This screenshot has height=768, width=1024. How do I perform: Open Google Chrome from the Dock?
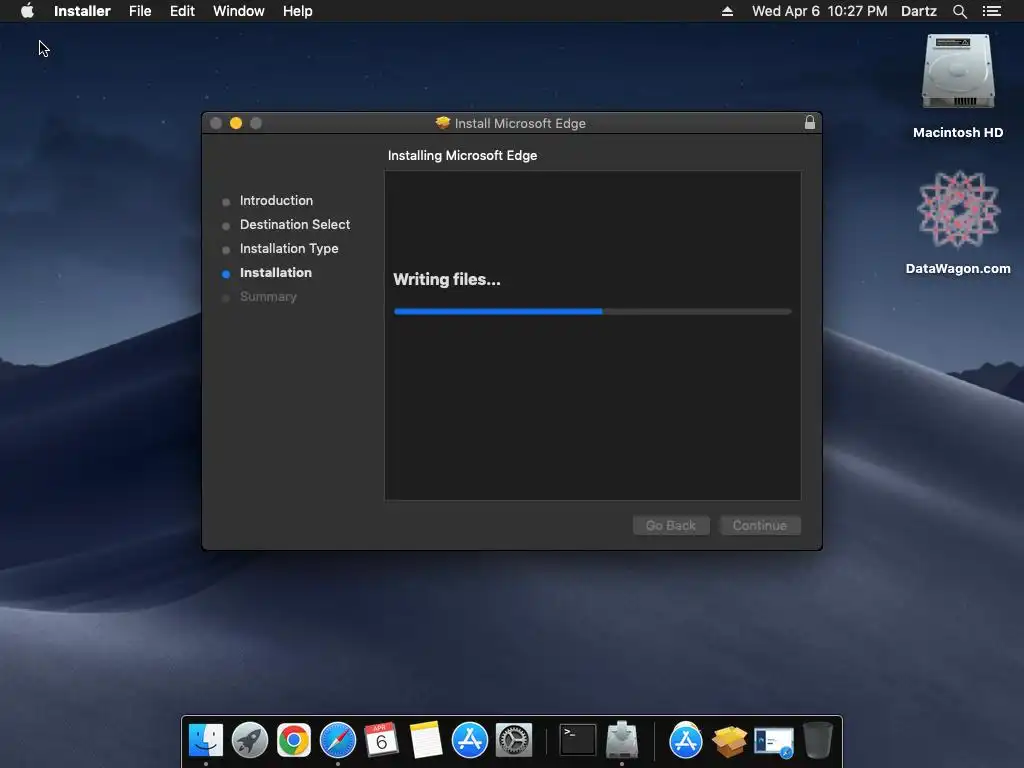294,740
